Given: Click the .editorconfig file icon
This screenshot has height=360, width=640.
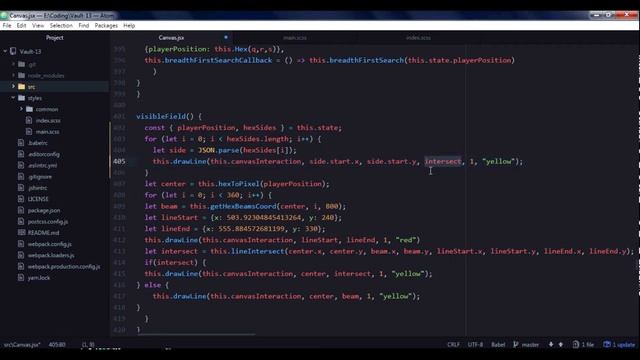Looking at the screenshot, I should tap(21, 154).
